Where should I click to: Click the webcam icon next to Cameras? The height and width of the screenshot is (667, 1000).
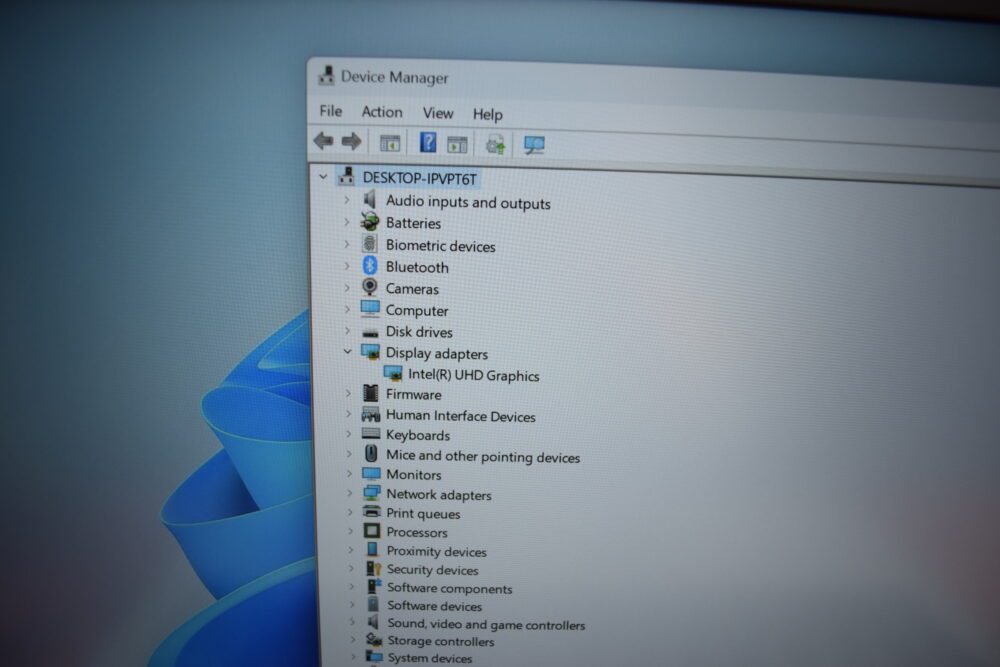(370, 287)
